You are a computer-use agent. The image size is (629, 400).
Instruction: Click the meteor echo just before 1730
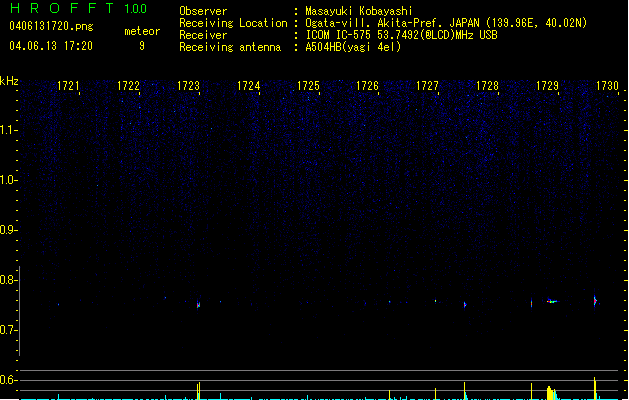[x=595, y=301]
